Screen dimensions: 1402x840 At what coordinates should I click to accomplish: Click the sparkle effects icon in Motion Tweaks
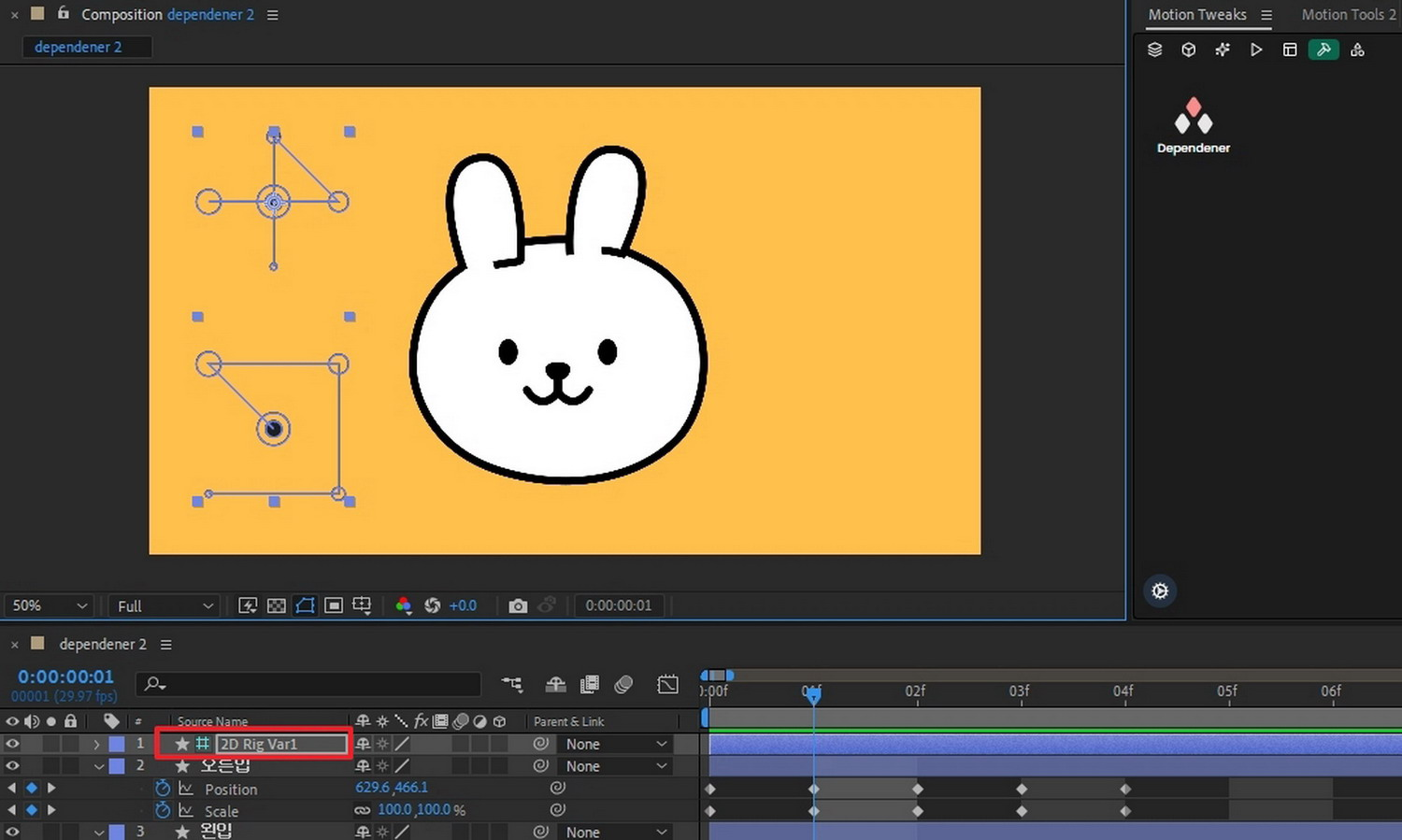click(x=1223, y=50)
